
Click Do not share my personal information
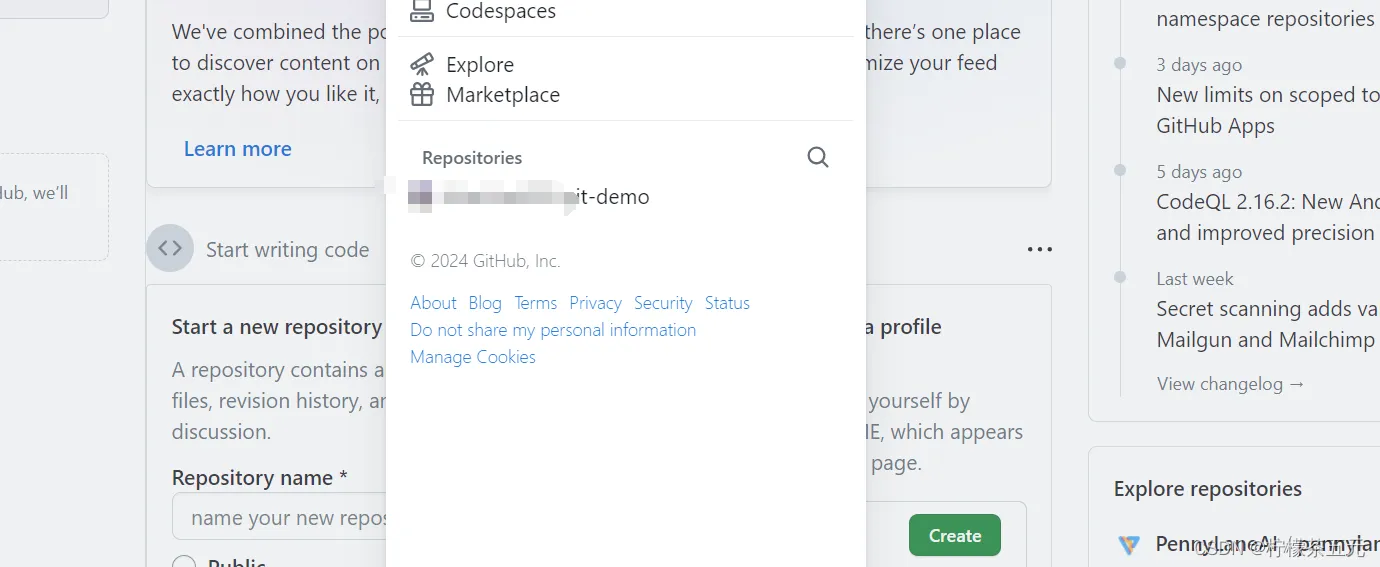[x=553, y=330]
